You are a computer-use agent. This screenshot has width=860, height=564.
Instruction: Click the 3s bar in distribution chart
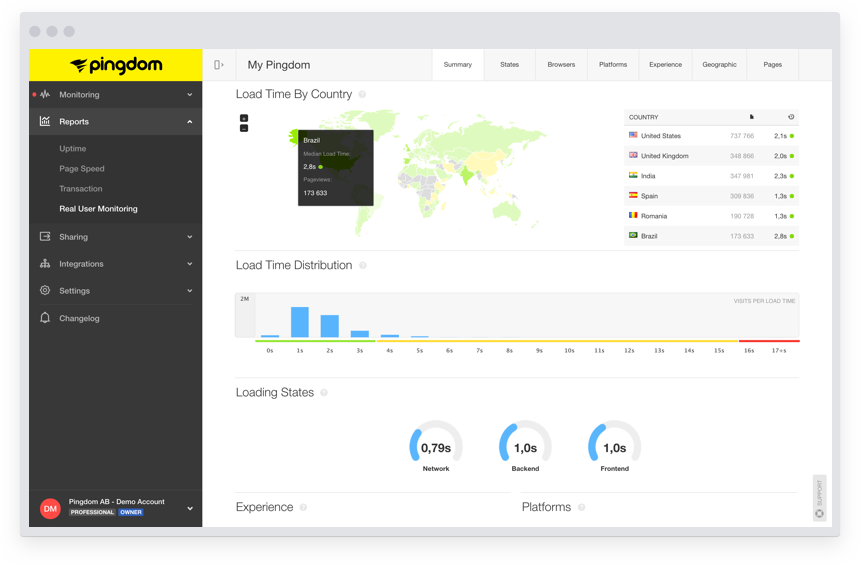pos(360,334)
